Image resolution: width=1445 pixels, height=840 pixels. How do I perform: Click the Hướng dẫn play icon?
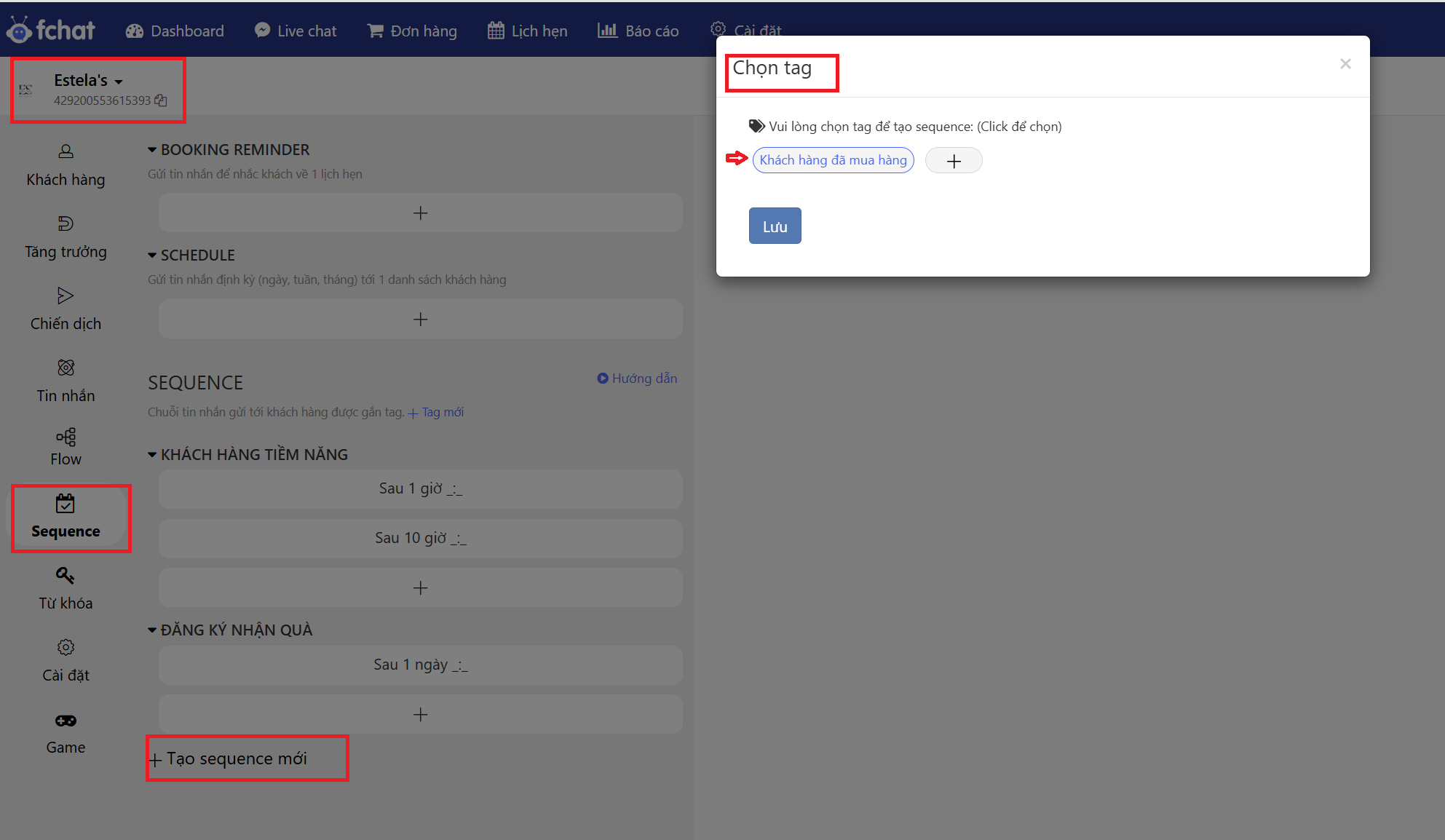click(603, 379)
